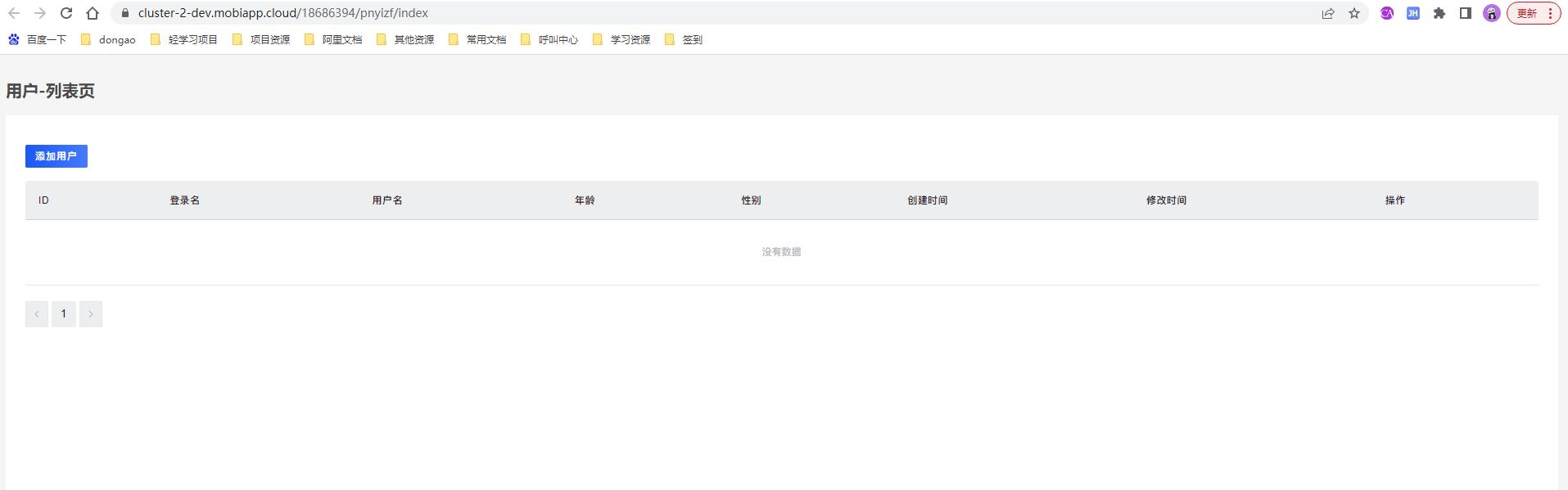Open the purple CA extension
This screenshot has width=1568, height=490.
click(1387, 13)
